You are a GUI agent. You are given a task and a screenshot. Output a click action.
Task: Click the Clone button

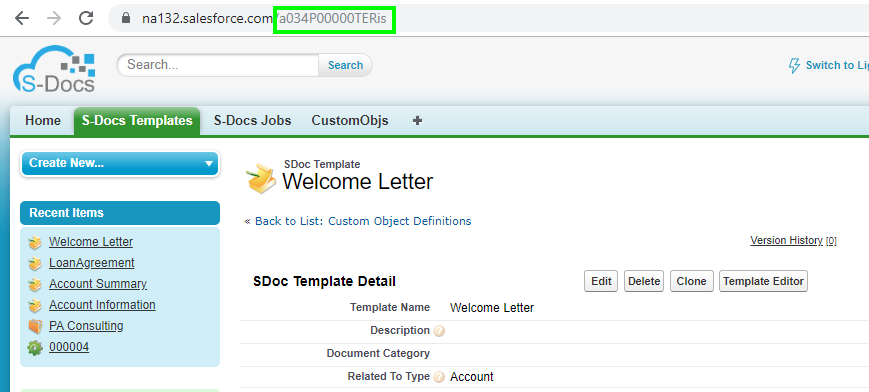[x=691, y=281]
